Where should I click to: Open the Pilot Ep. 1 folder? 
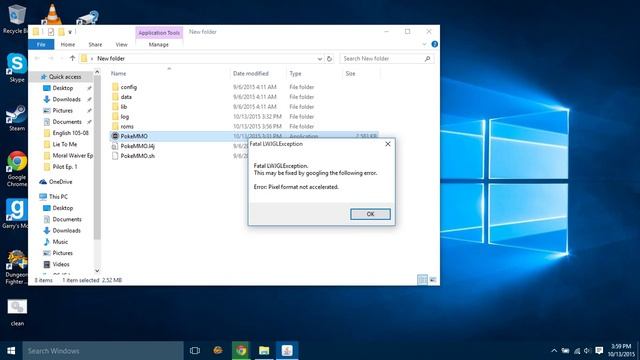(64, 167)
